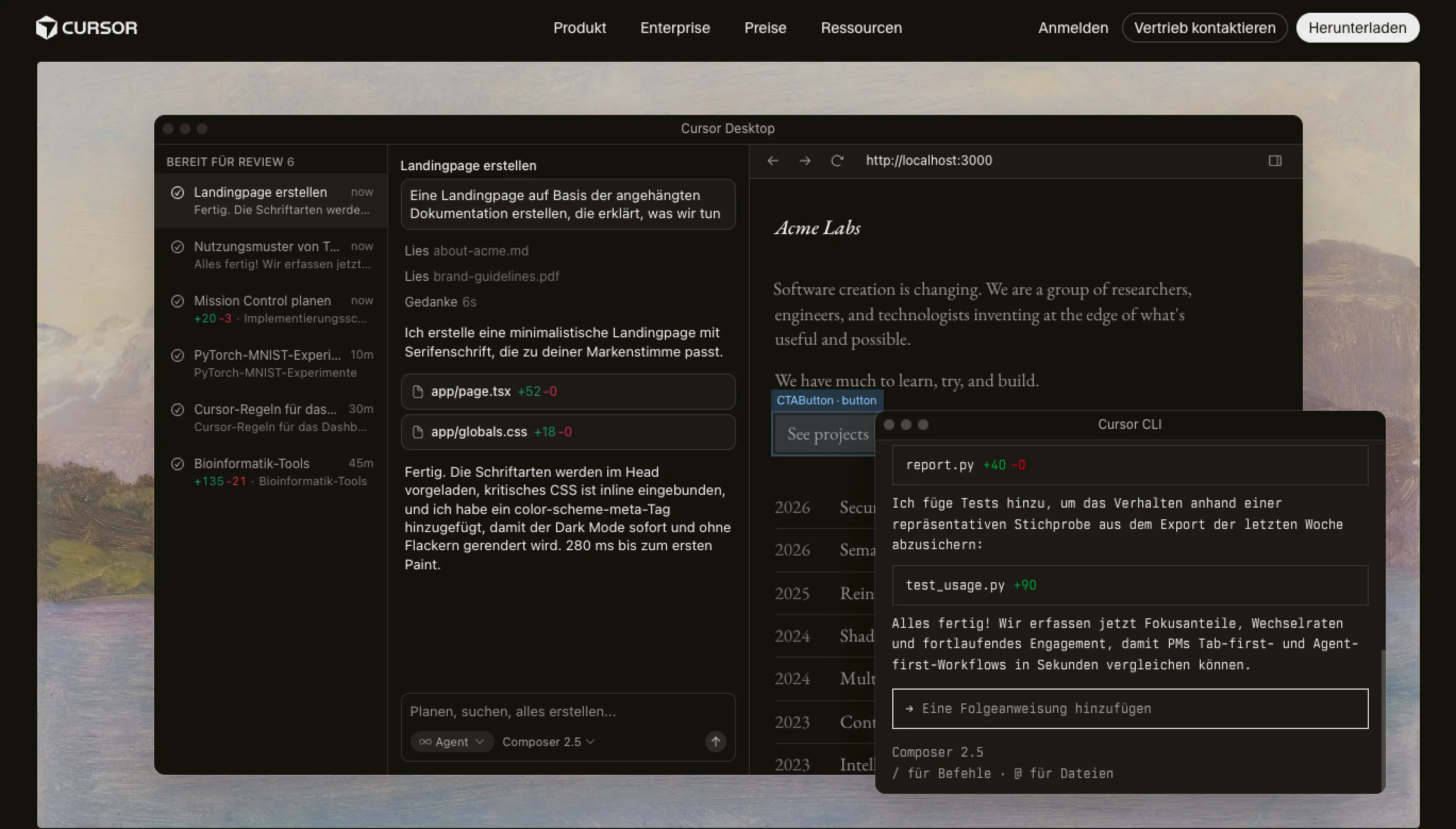Click 'Lies about-acme.md' step
Viewport: 1456px width, 829px height.
point(466,251)
